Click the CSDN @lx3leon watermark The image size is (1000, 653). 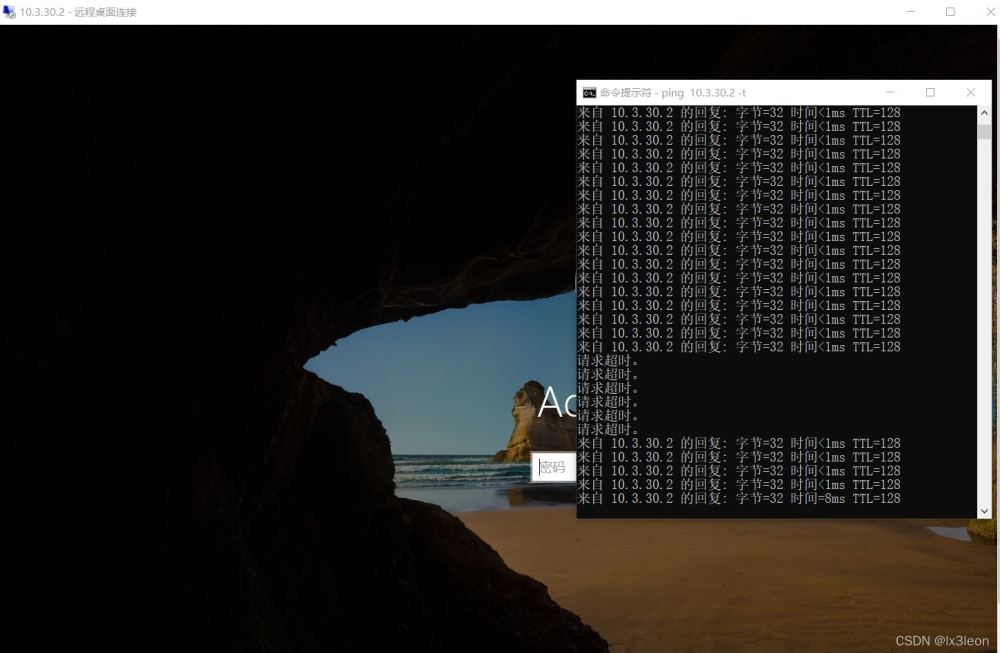point(941,640)
